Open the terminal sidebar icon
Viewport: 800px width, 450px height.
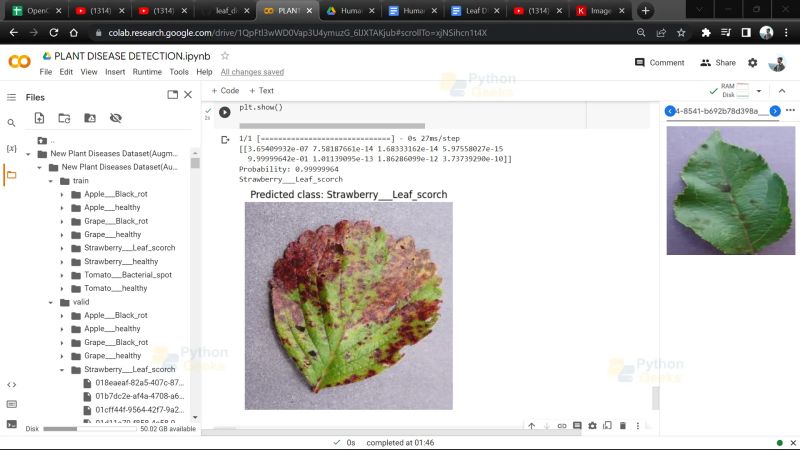pos(11,424)
